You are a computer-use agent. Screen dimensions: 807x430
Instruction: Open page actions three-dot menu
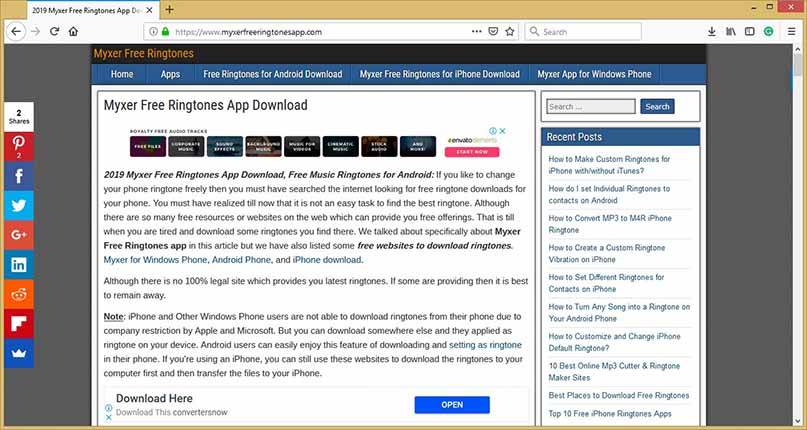pos(470,31)
